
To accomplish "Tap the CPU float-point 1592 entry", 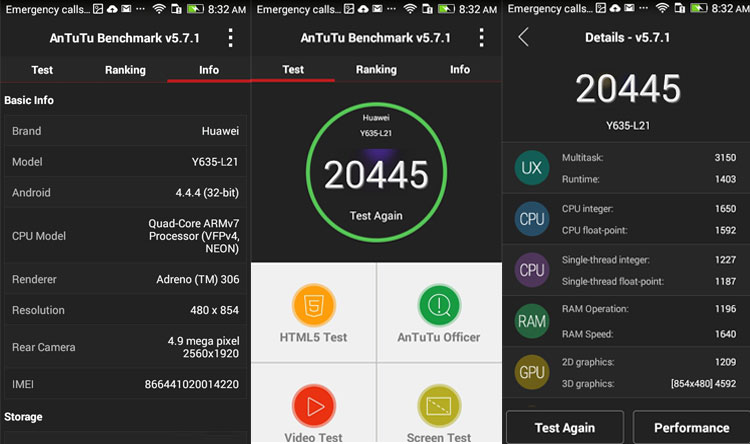I will click(x=649, y=230).
